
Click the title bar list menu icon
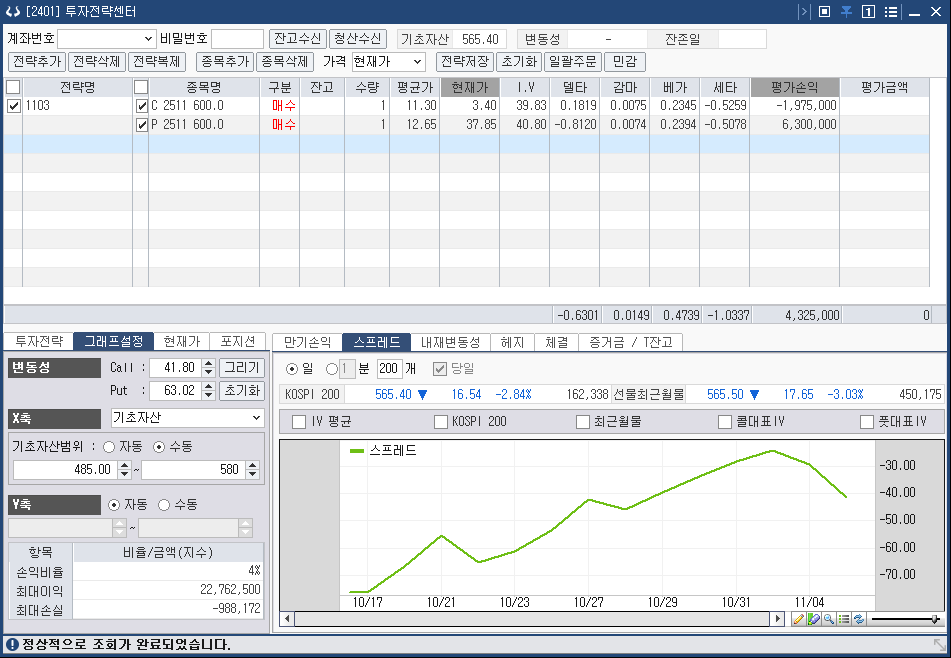pyautogui.click(x=891, y=12)
